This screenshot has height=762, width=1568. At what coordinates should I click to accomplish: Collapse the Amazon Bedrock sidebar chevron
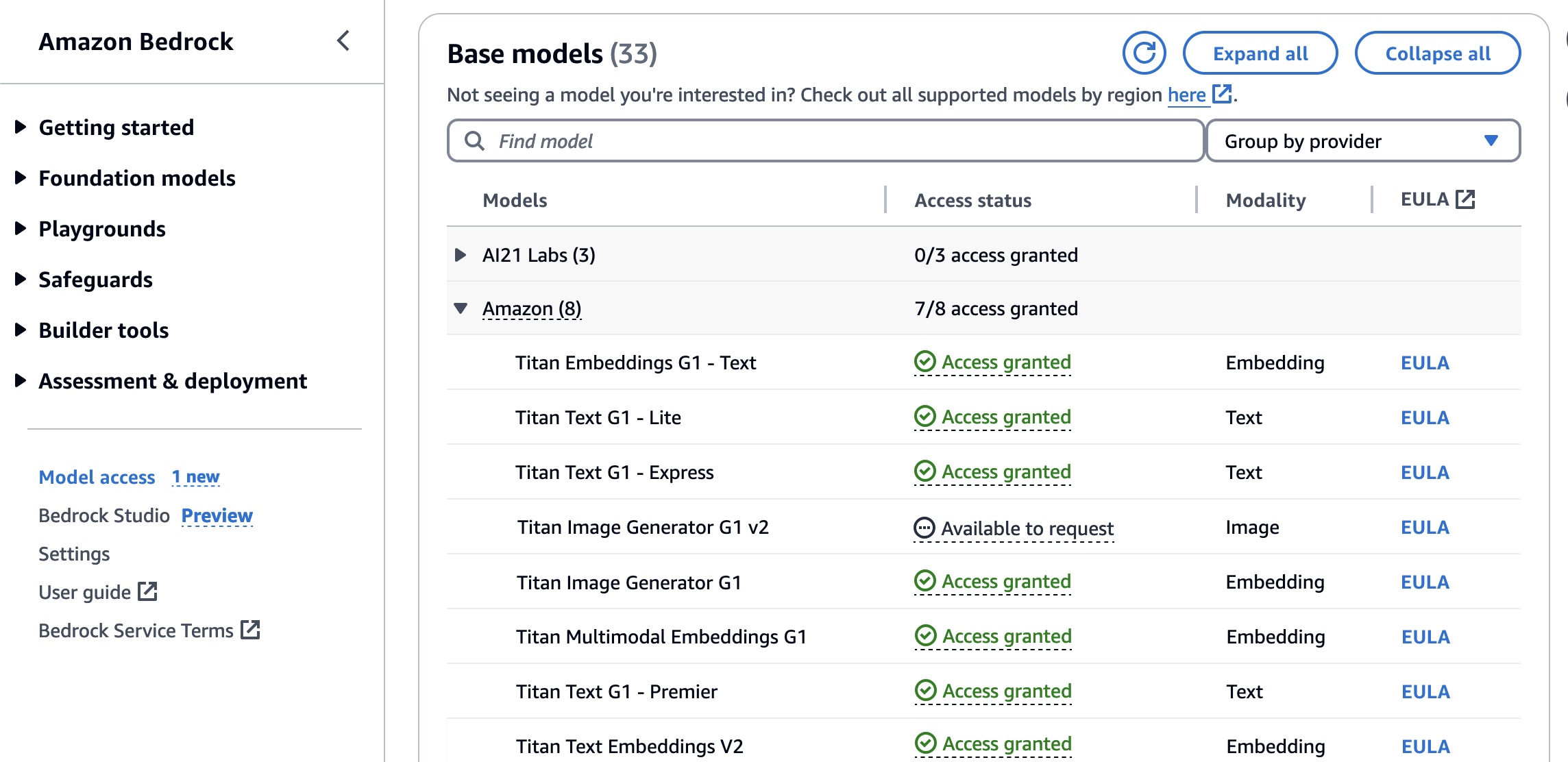point(343,41)
